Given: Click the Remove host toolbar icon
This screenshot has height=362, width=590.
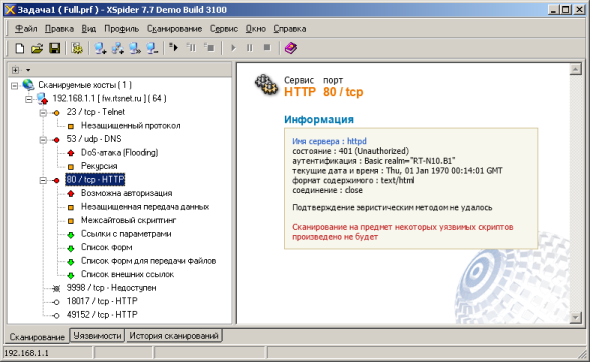Looking at the screenshot, I should pyautogui.click(x=152, y=48).
